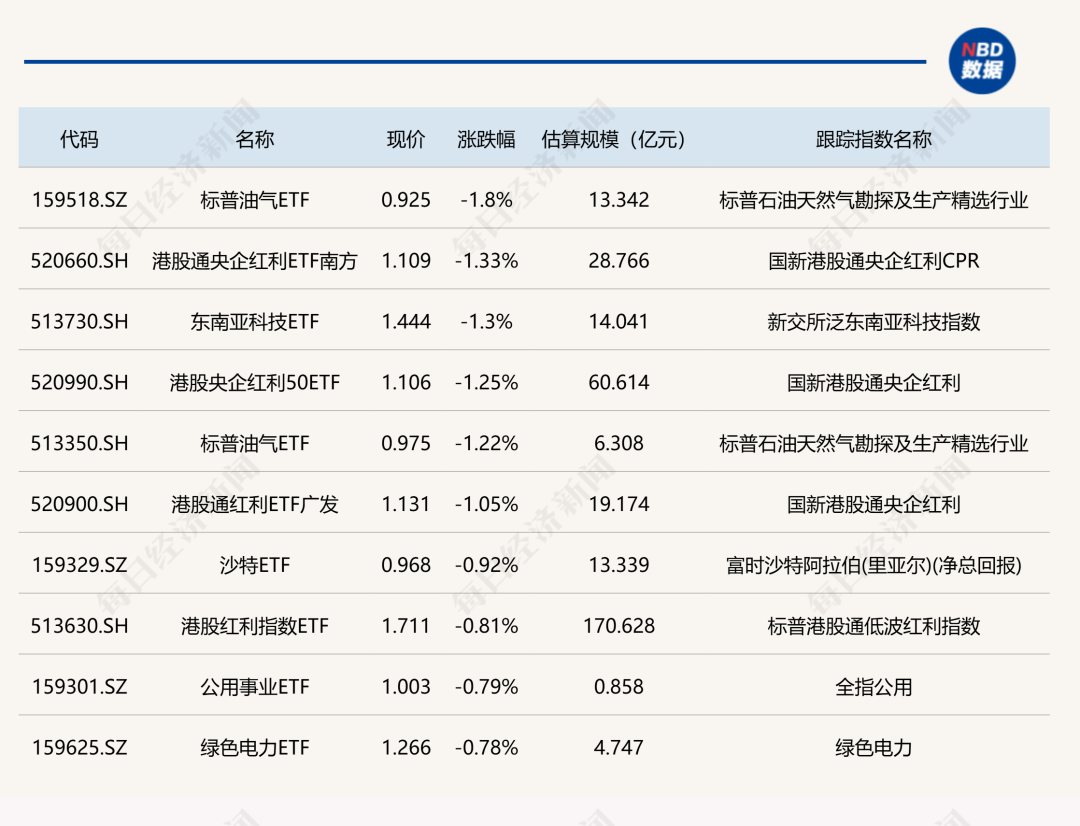1080x826 pixels.
Task: Select the 代码 column header
Action: pos(80,140)
